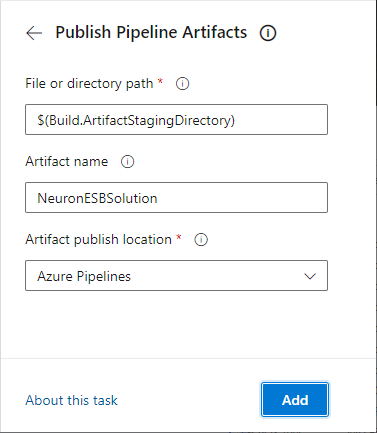Select the Artifact name label text

pos(67,162)
